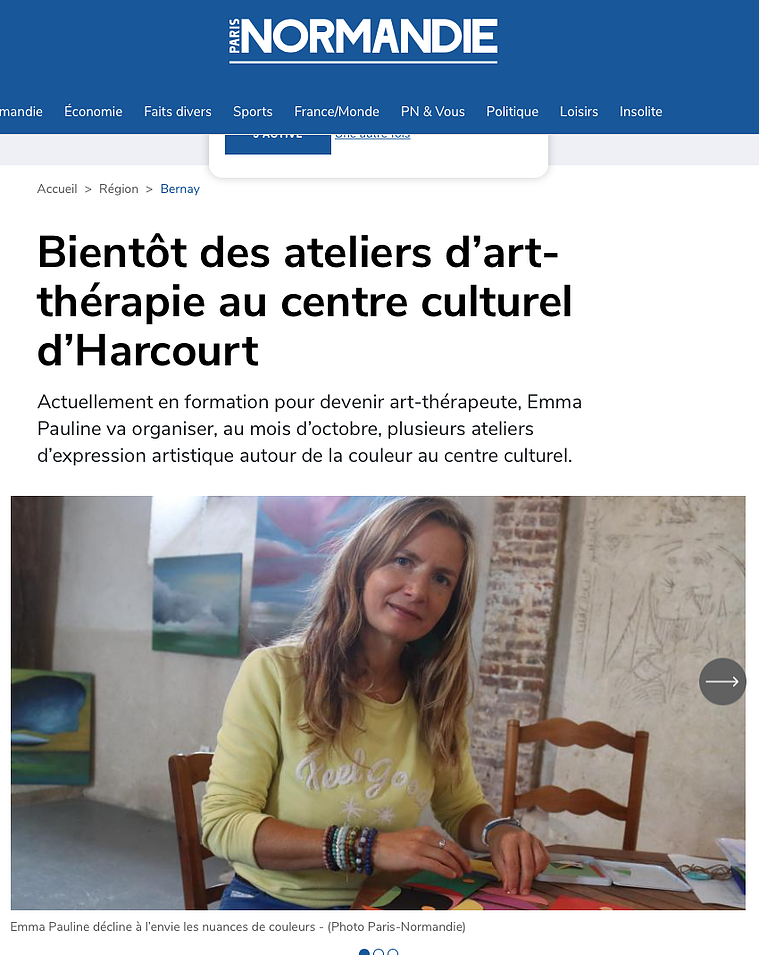The height and width of the screenshot is (955, 759).
Task: Advance photo carousel with right arrow
Action: pos(722,682)
